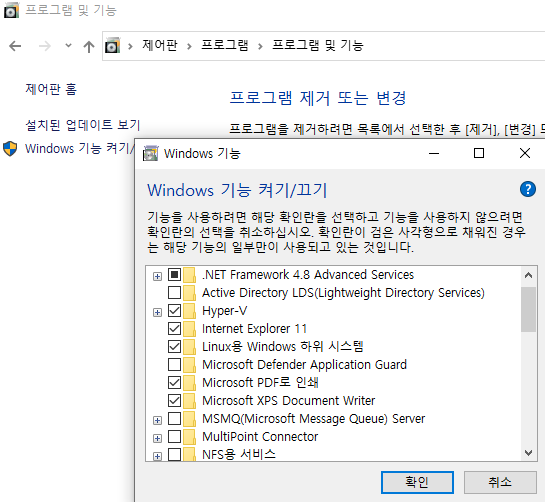The image size is (545, 502).
Task: Select the Microsoft PDF로 인쇄 label
Action: coord(260,383)
